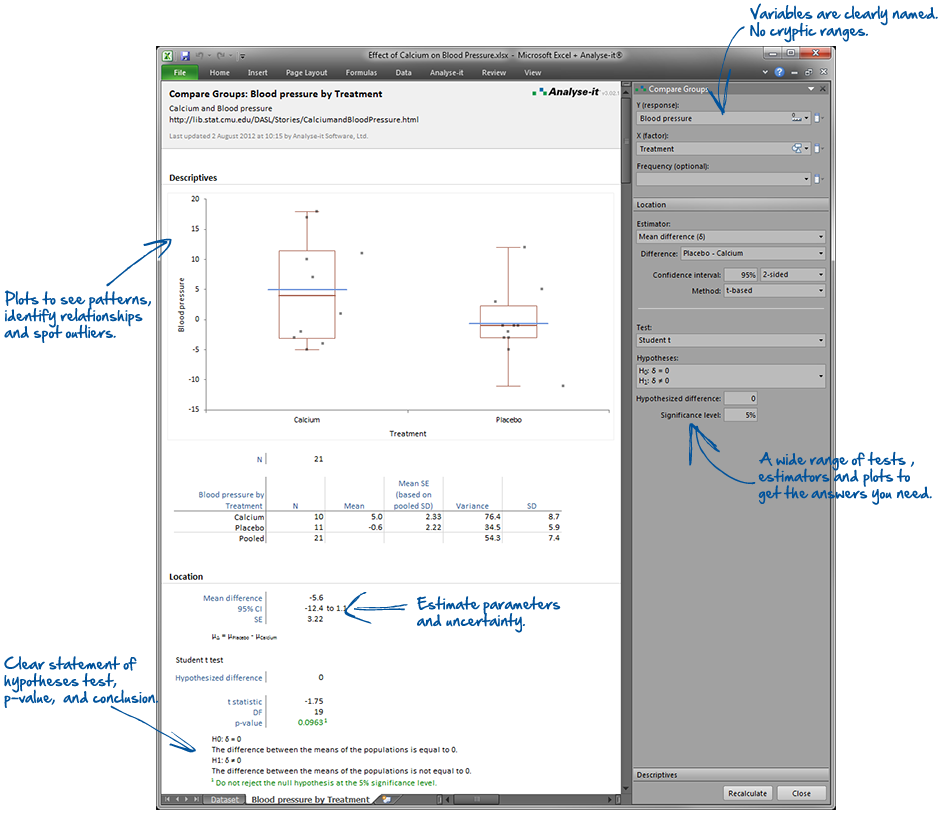
Task: Click the Excel application icon in title bar
Action: coord(170,56)
